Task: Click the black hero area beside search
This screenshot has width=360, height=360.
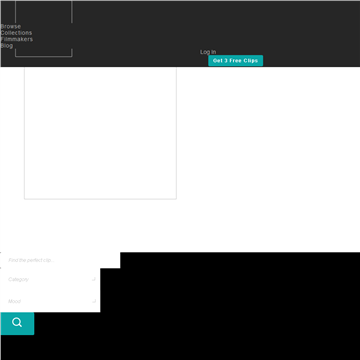Action: click(230, 306)
